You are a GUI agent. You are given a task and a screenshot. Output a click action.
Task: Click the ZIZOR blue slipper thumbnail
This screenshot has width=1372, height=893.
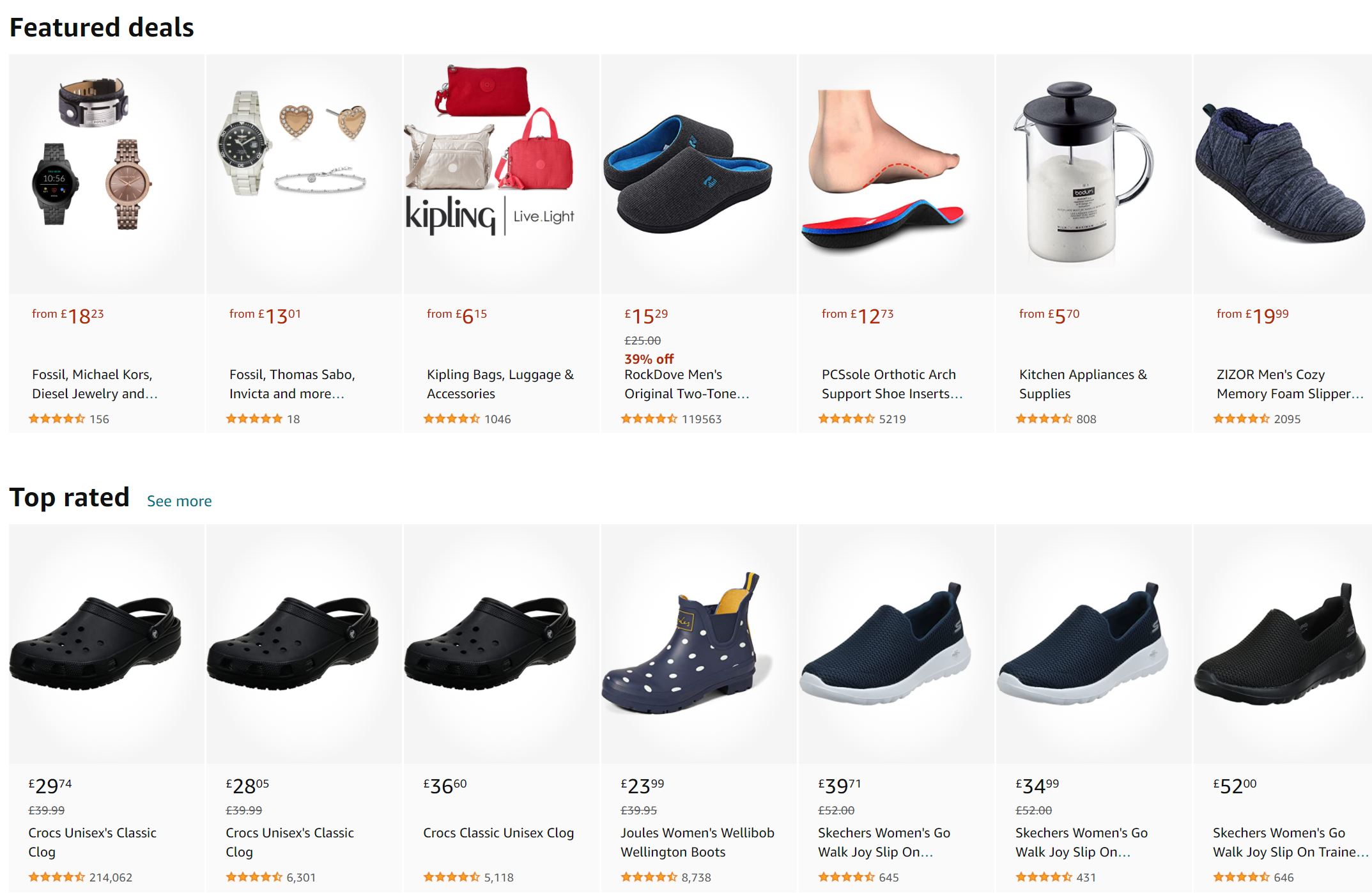1283,174
